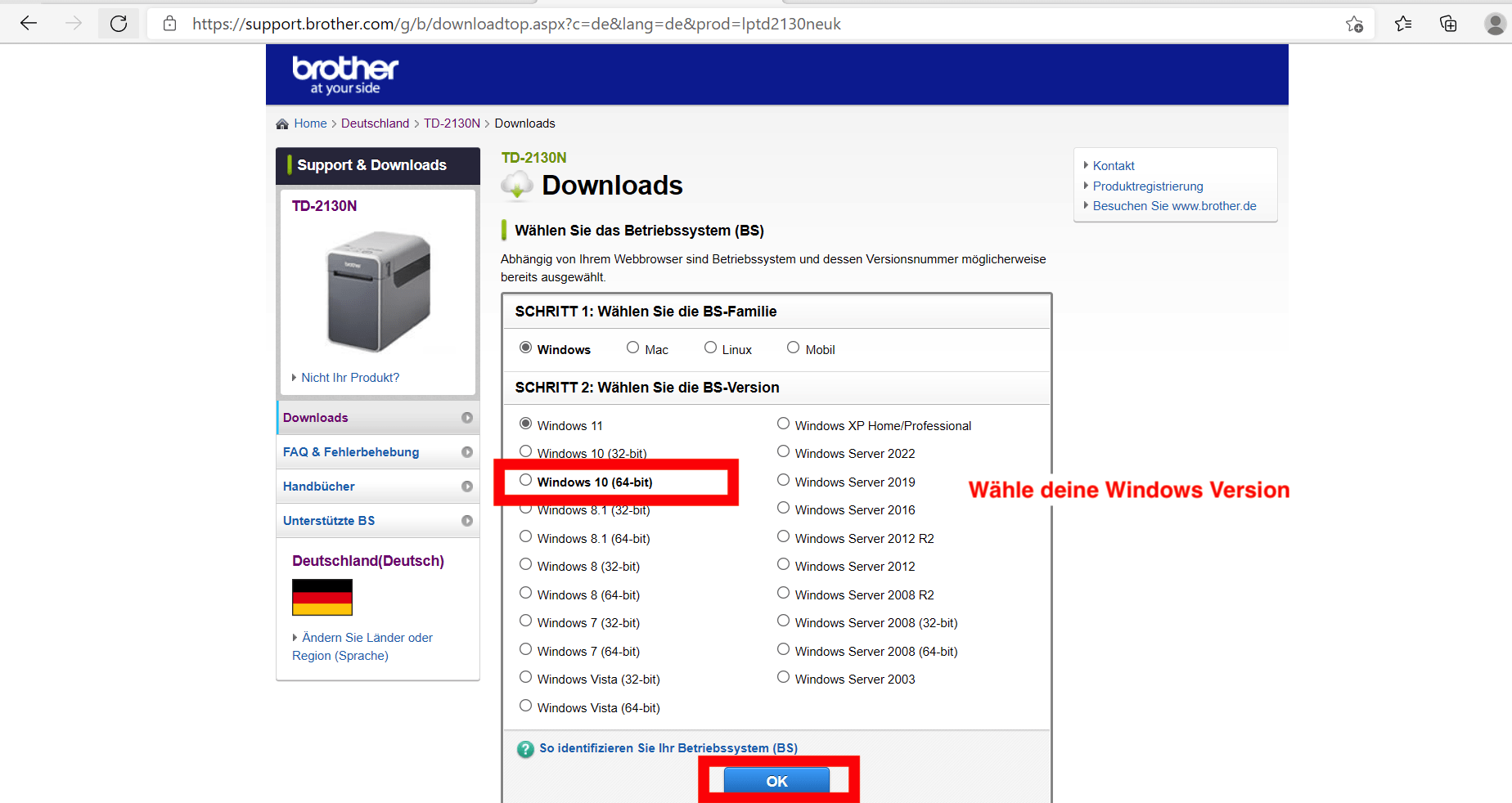
Task: Click the German flag image
Action: [x=322, y=597]
